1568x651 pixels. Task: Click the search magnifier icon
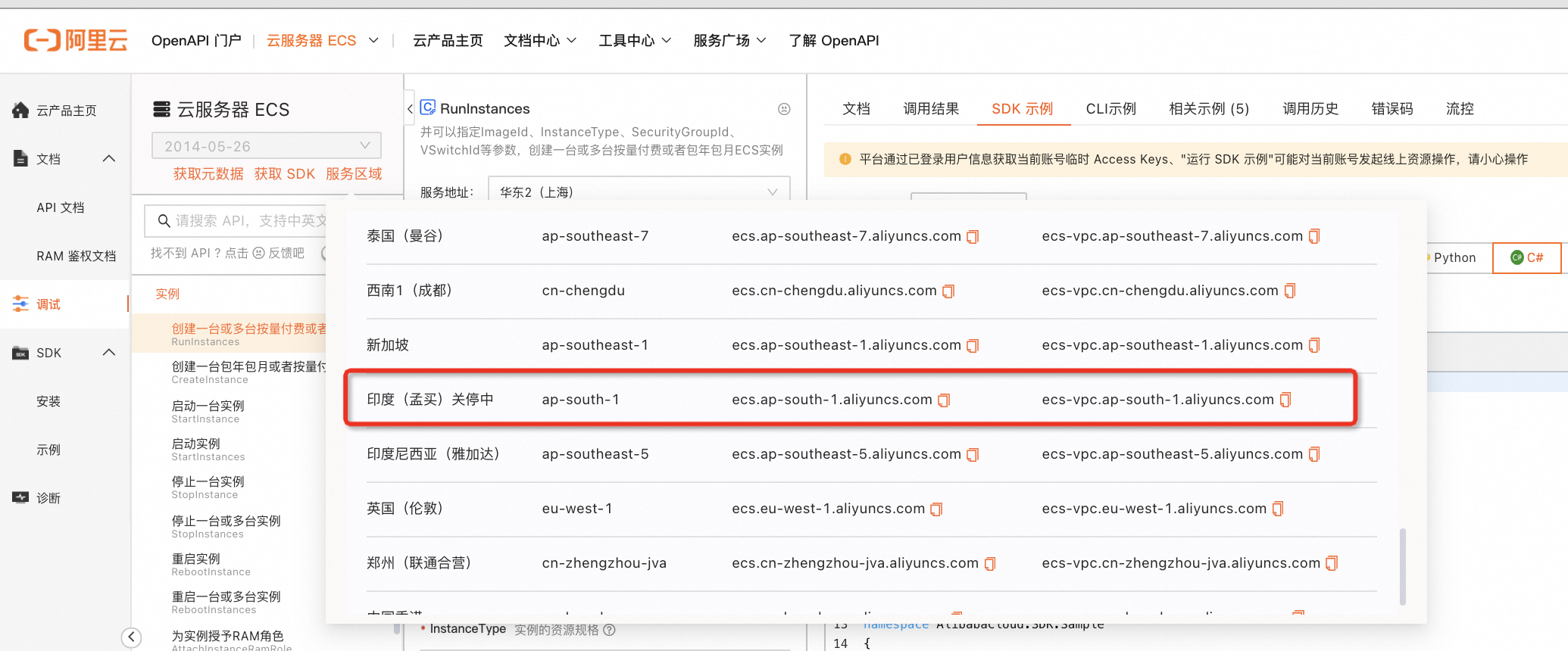[x=164, y=220]
